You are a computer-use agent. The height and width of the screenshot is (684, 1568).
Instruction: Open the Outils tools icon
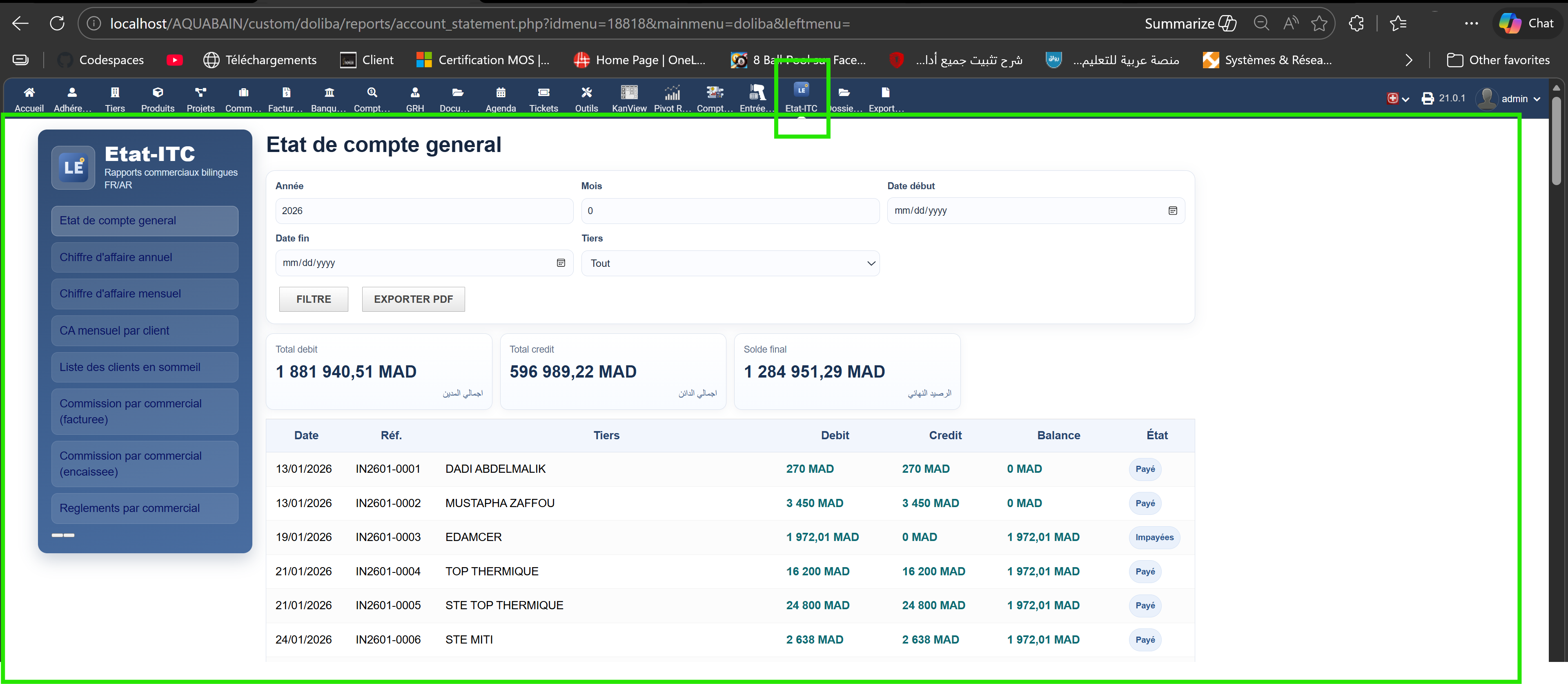(586, 93)
